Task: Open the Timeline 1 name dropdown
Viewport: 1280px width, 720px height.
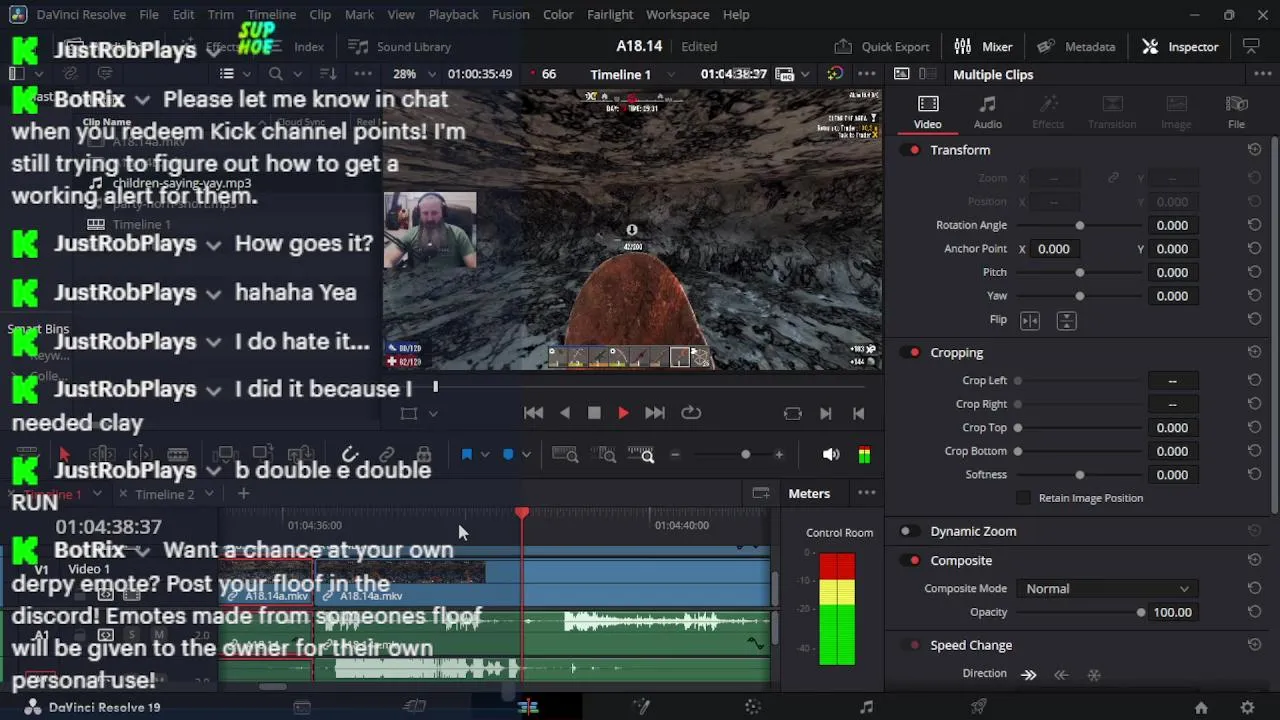Action: tap(631, 74)
